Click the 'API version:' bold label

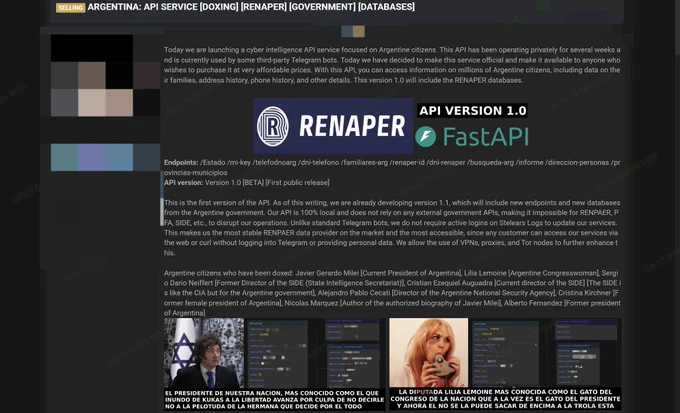pyautogui.click(x=183, y=183)
